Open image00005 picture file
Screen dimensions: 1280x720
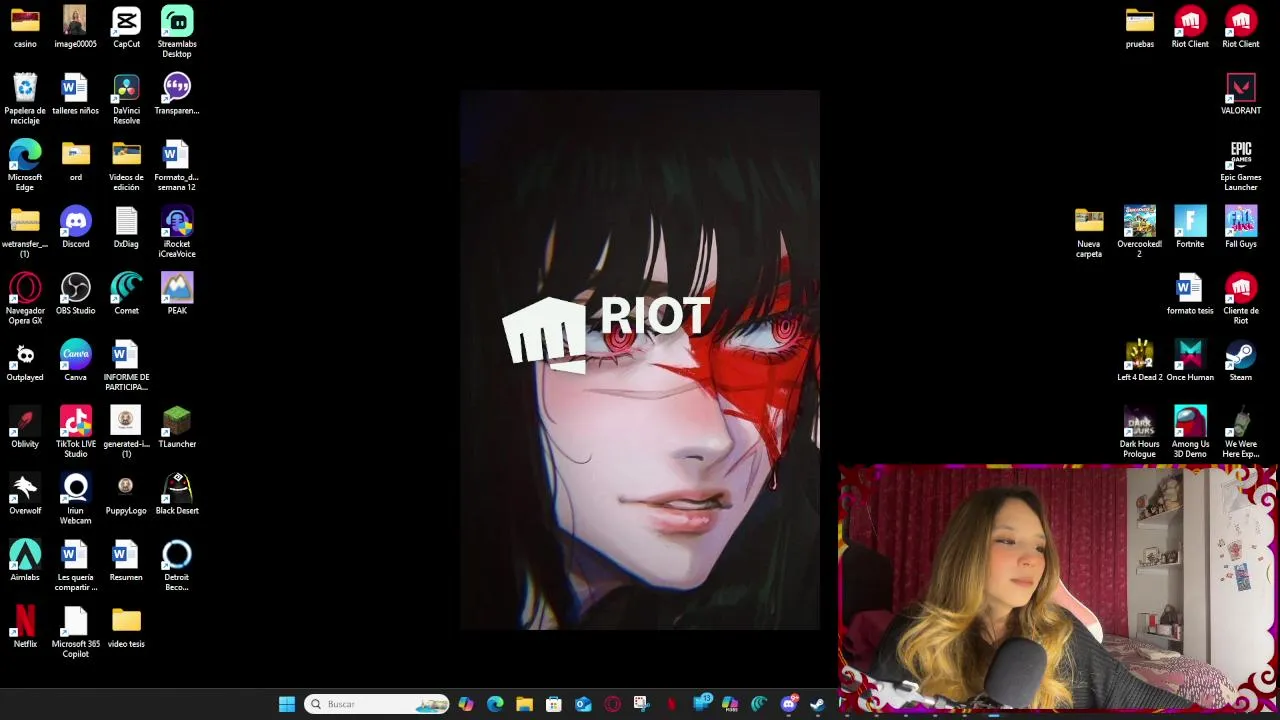pyautogui.click(x=76, y=27)
